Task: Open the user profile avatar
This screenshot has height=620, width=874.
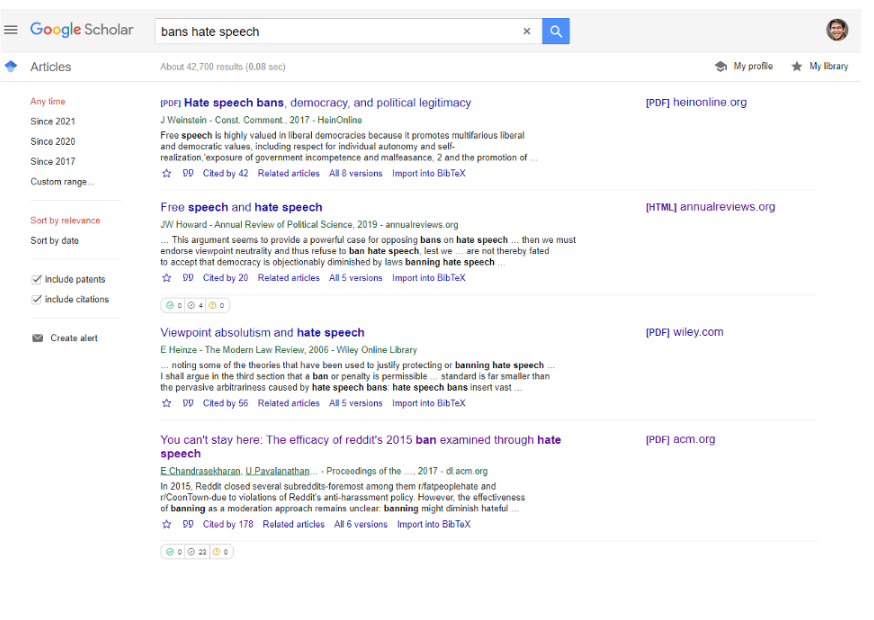Action: tap(837, 30)
